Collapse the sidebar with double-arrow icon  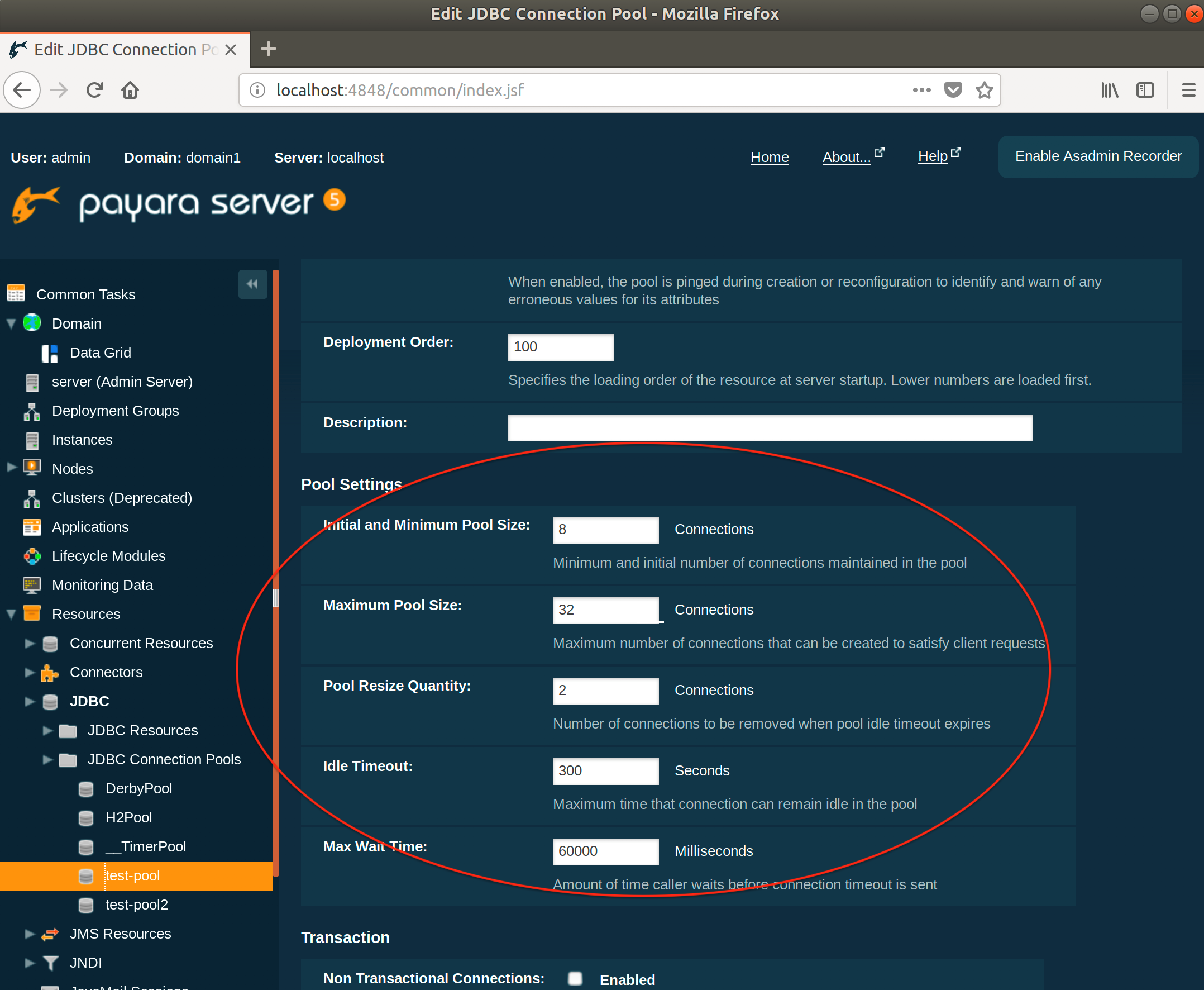tap(252, 284)
